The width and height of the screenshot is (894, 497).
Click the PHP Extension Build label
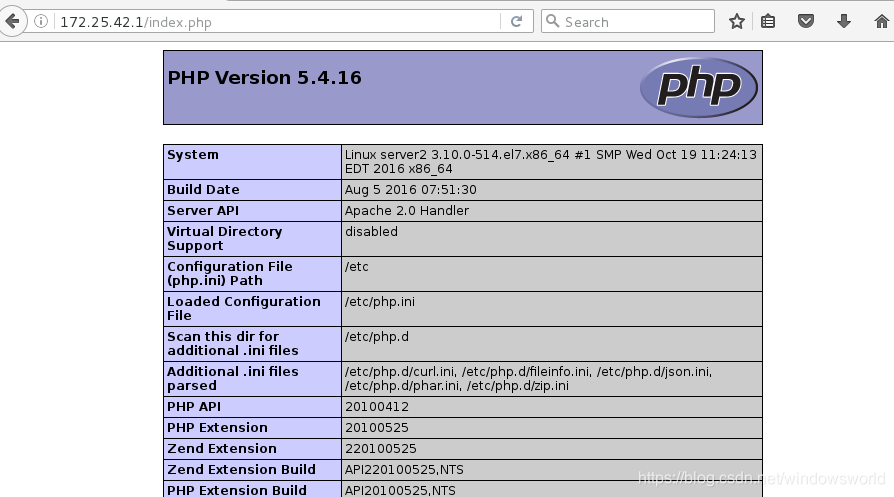pos(237,490)
